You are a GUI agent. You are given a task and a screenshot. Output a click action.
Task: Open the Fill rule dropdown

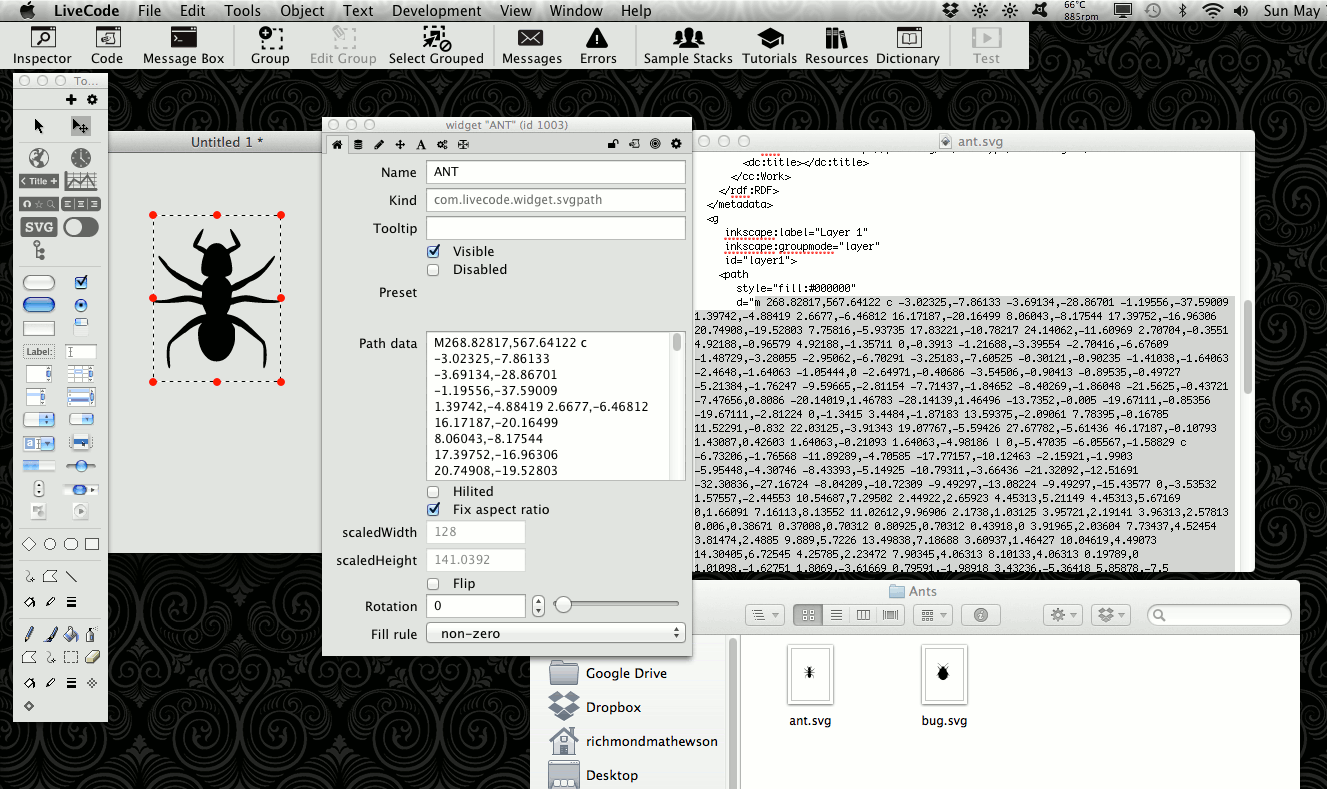click(x=555, y=633)
